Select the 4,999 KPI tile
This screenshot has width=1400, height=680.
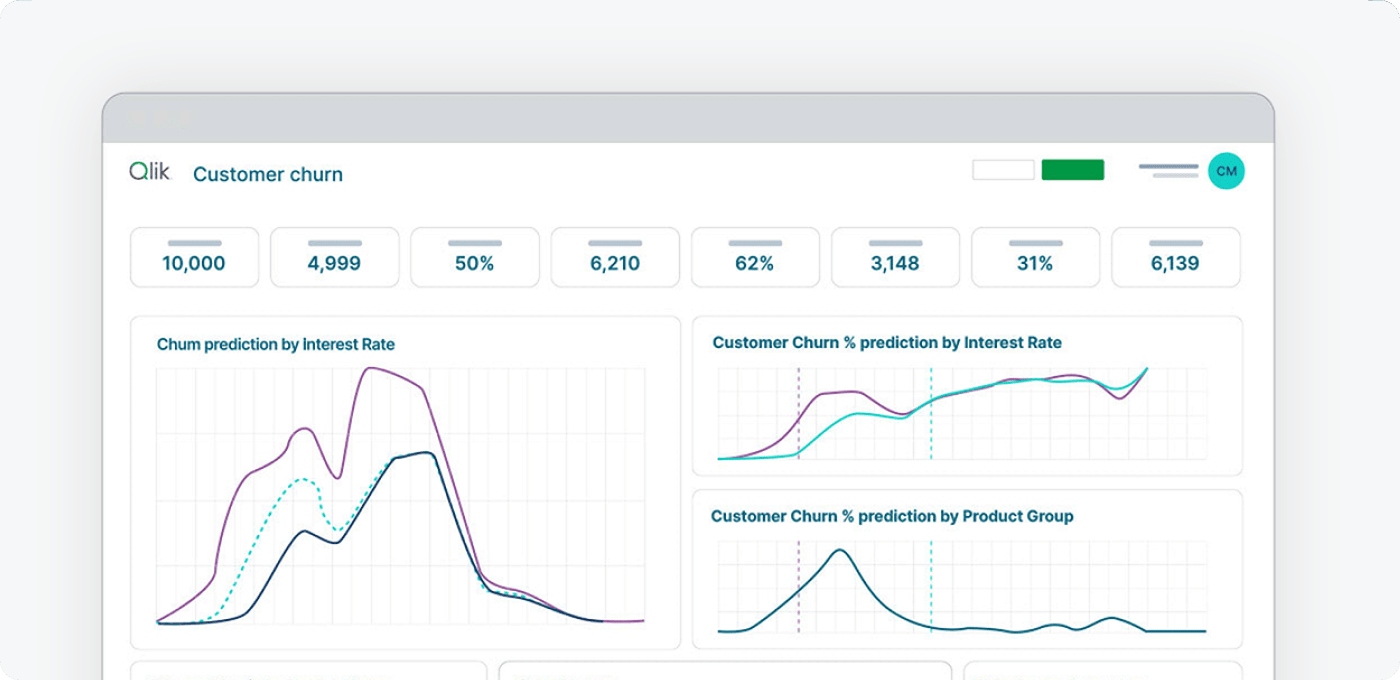[334, 257]
